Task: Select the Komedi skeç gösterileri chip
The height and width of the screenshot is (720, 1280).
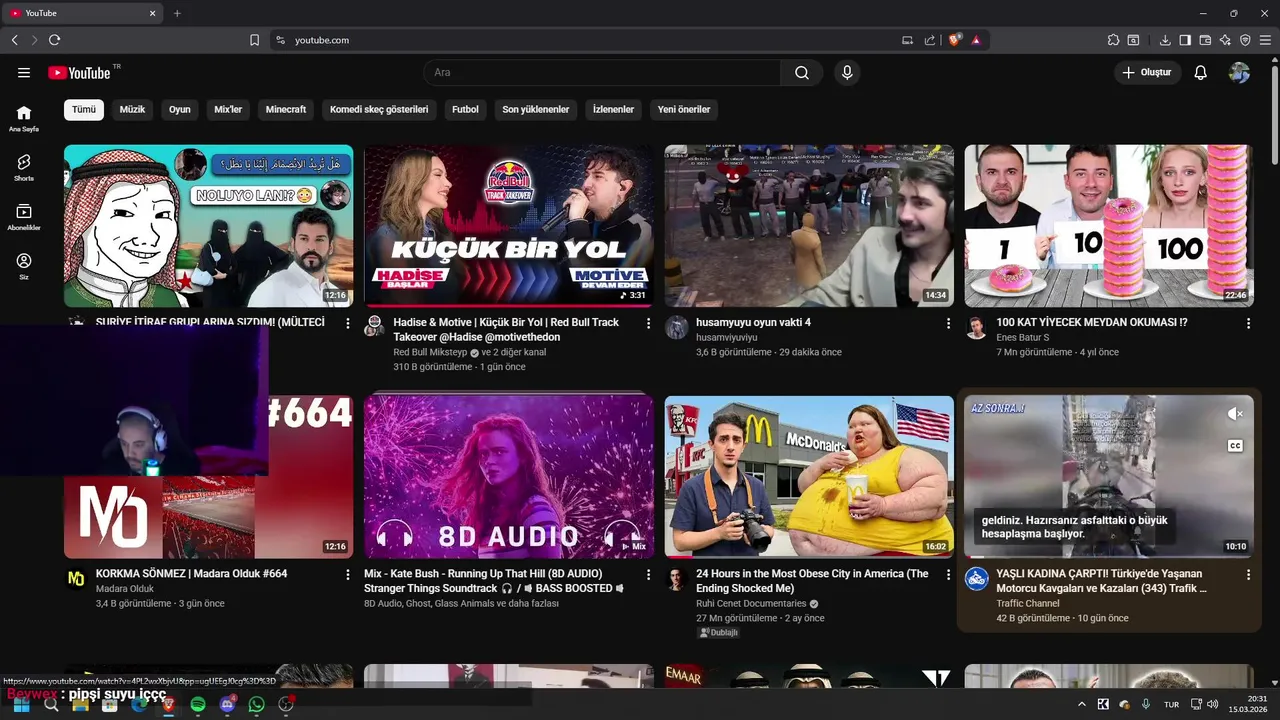Action: point(379,109)
